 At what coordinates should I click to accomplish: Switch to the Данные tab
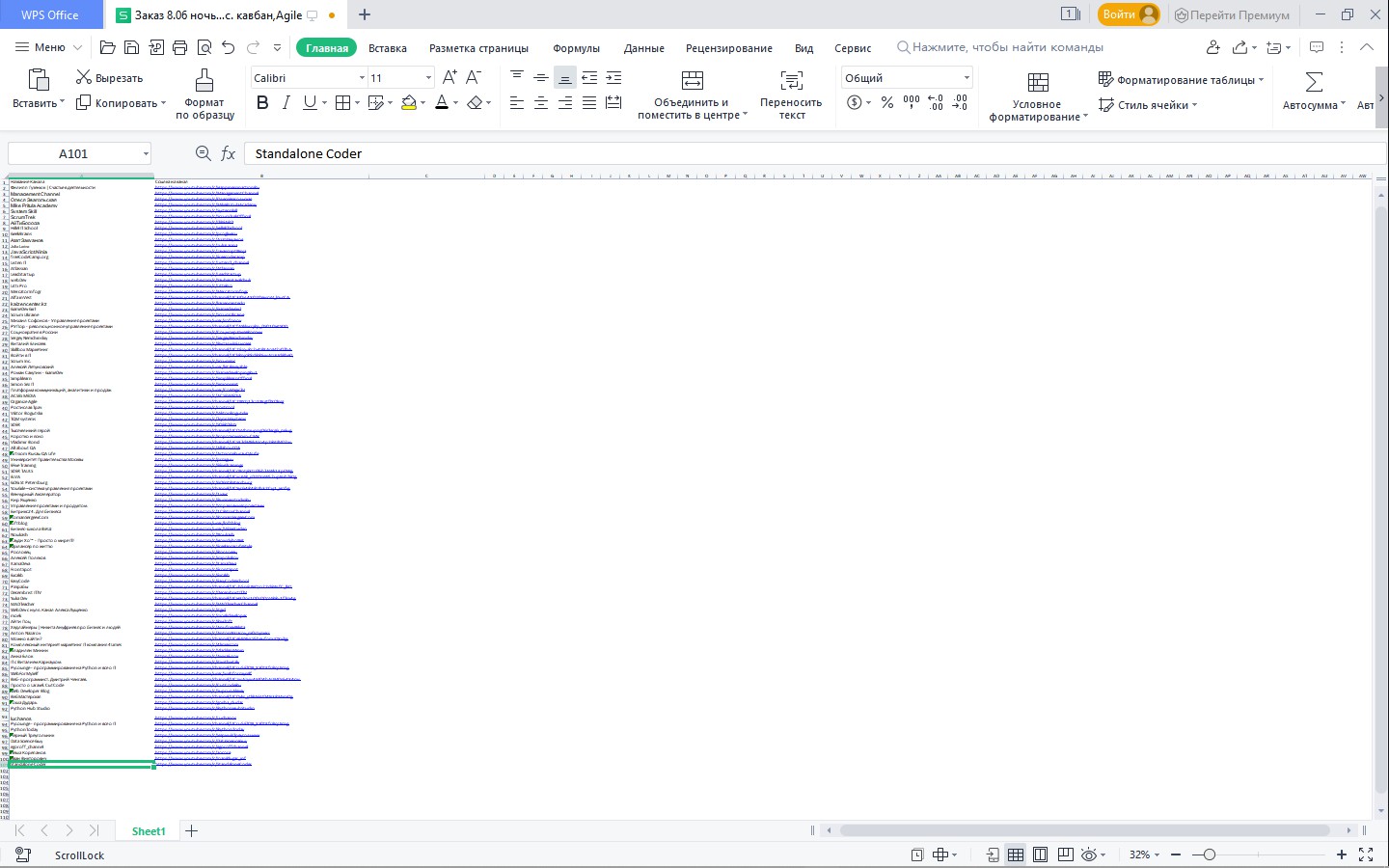(643, 48)
